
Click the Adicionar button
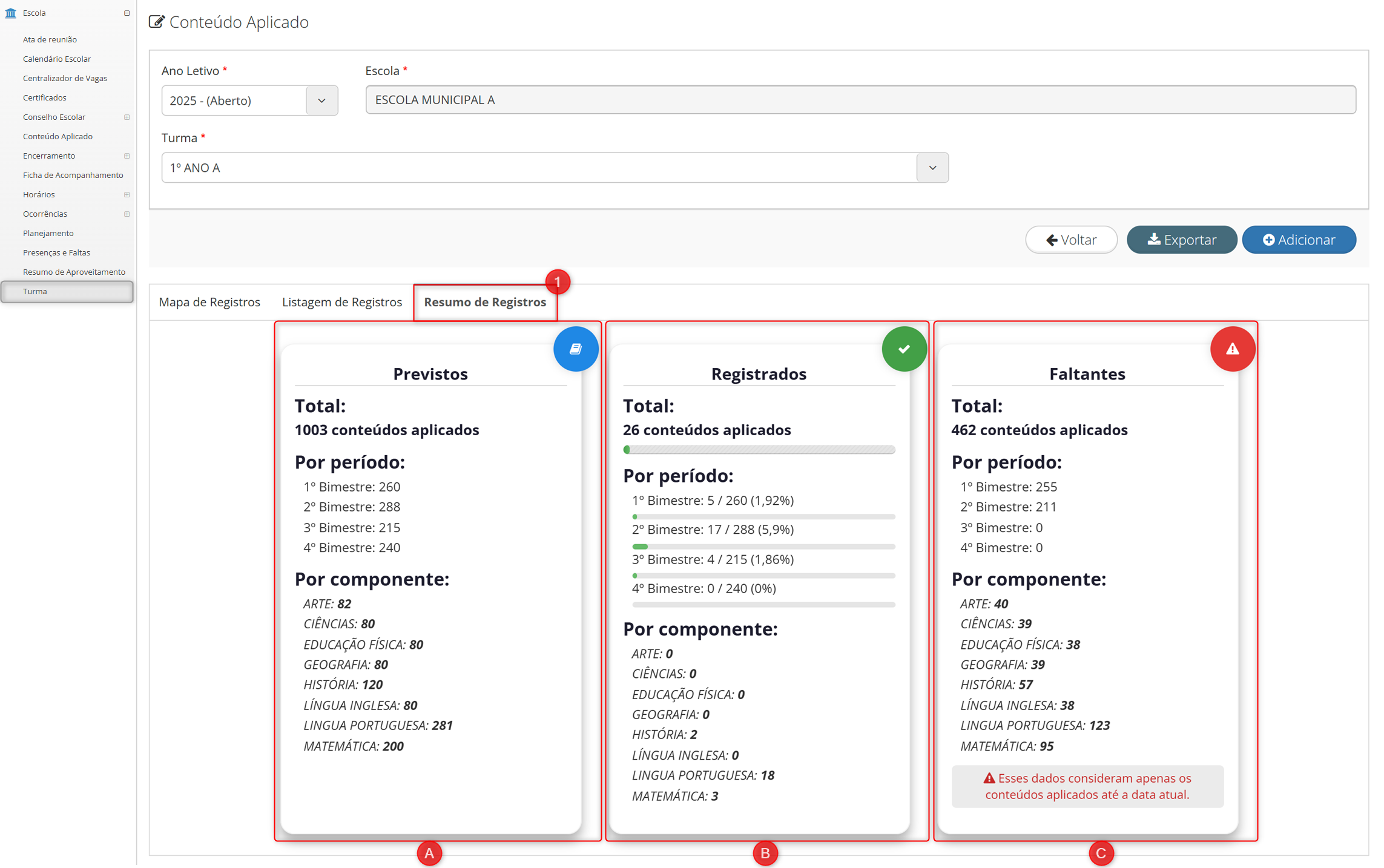(1299, 240)
